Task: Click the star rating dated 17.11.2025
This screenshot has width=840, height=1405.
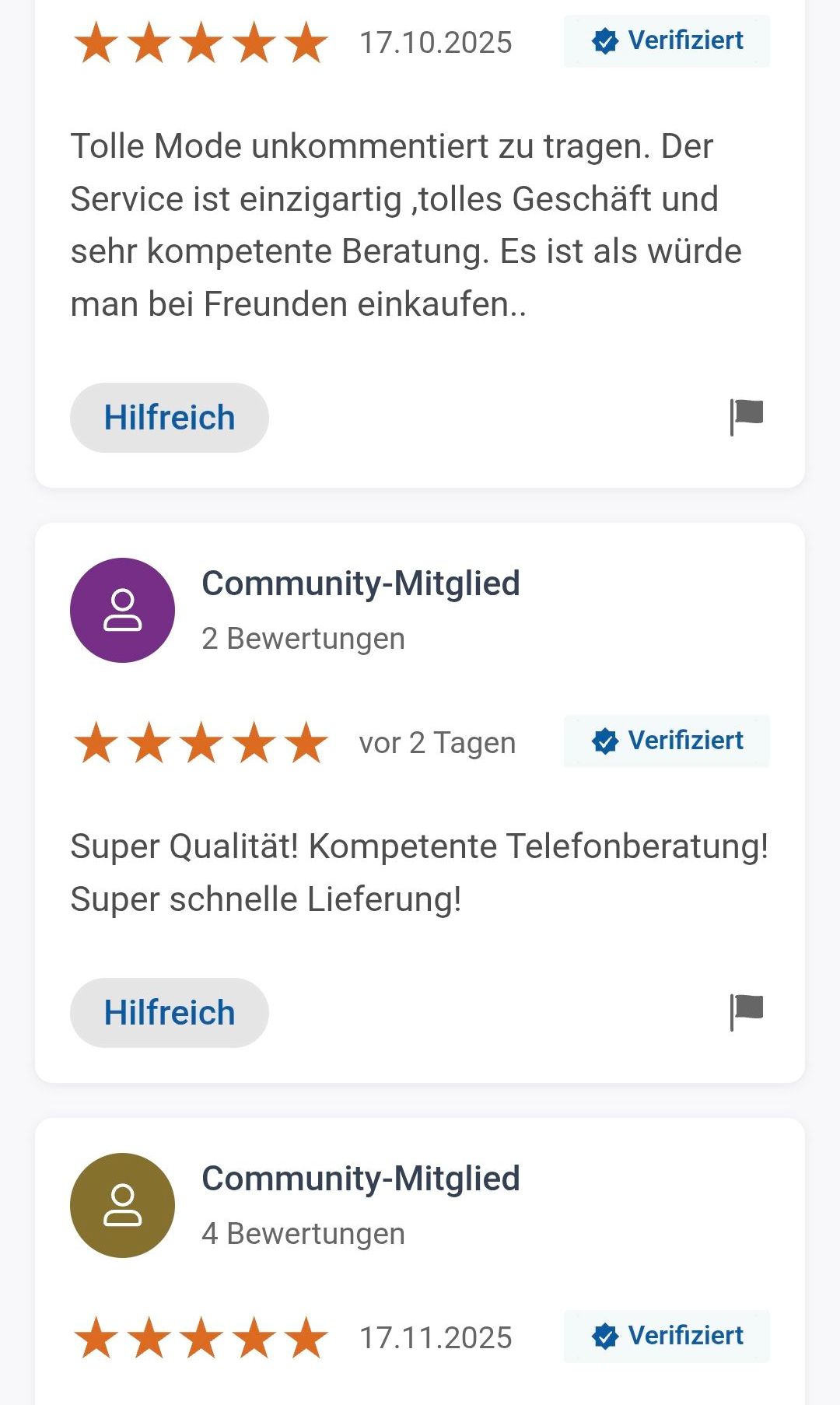Action: pos(201,1337)
